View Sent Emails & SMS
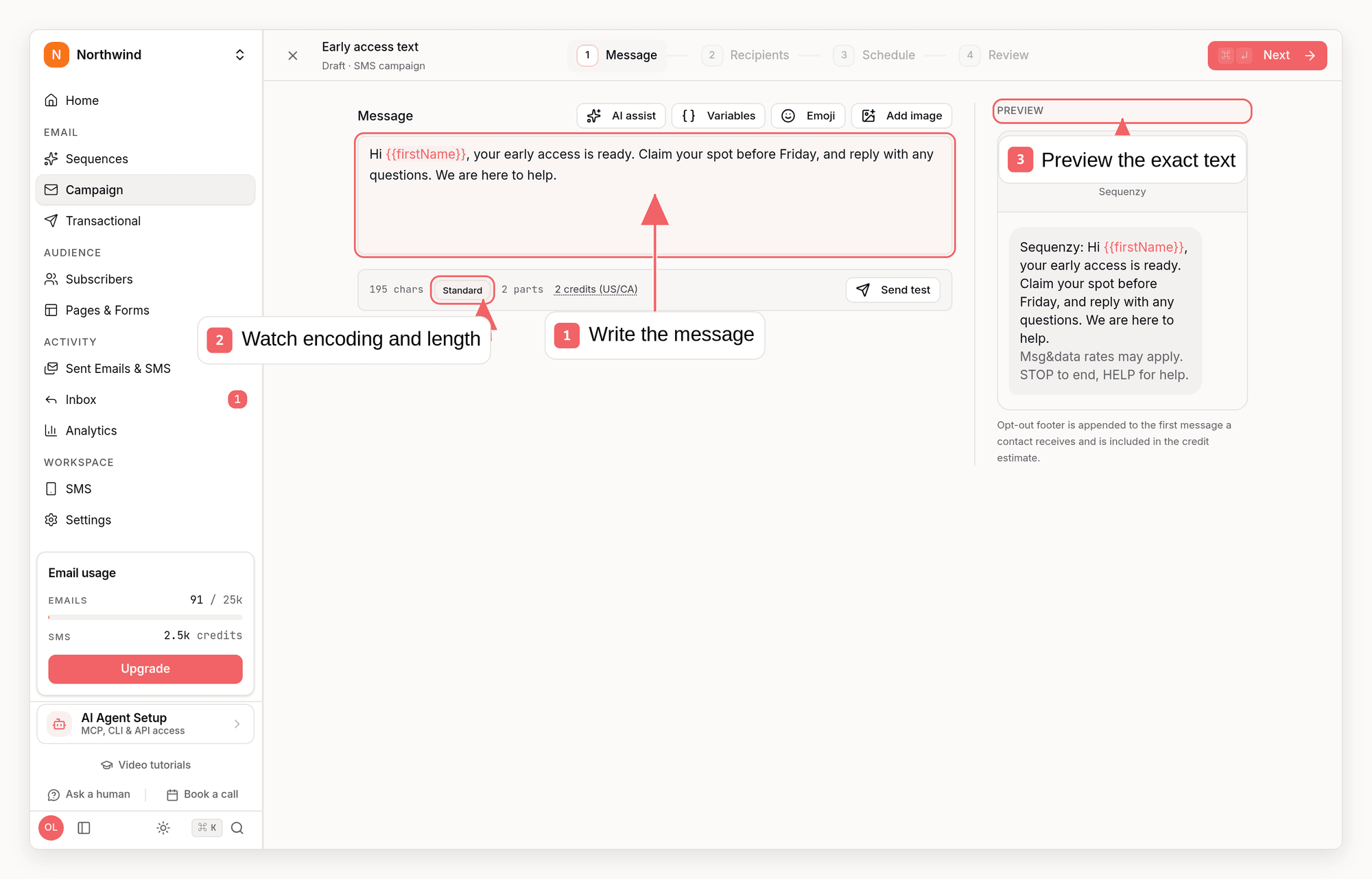1372x879 pixels. pyautogui.click(x=145, y=368)
